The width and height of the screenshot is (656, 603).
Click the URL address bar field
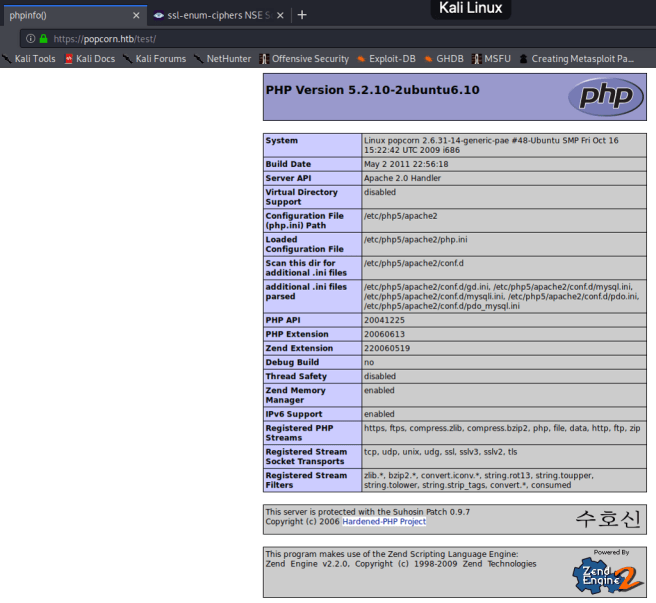(x=300, y=38)
